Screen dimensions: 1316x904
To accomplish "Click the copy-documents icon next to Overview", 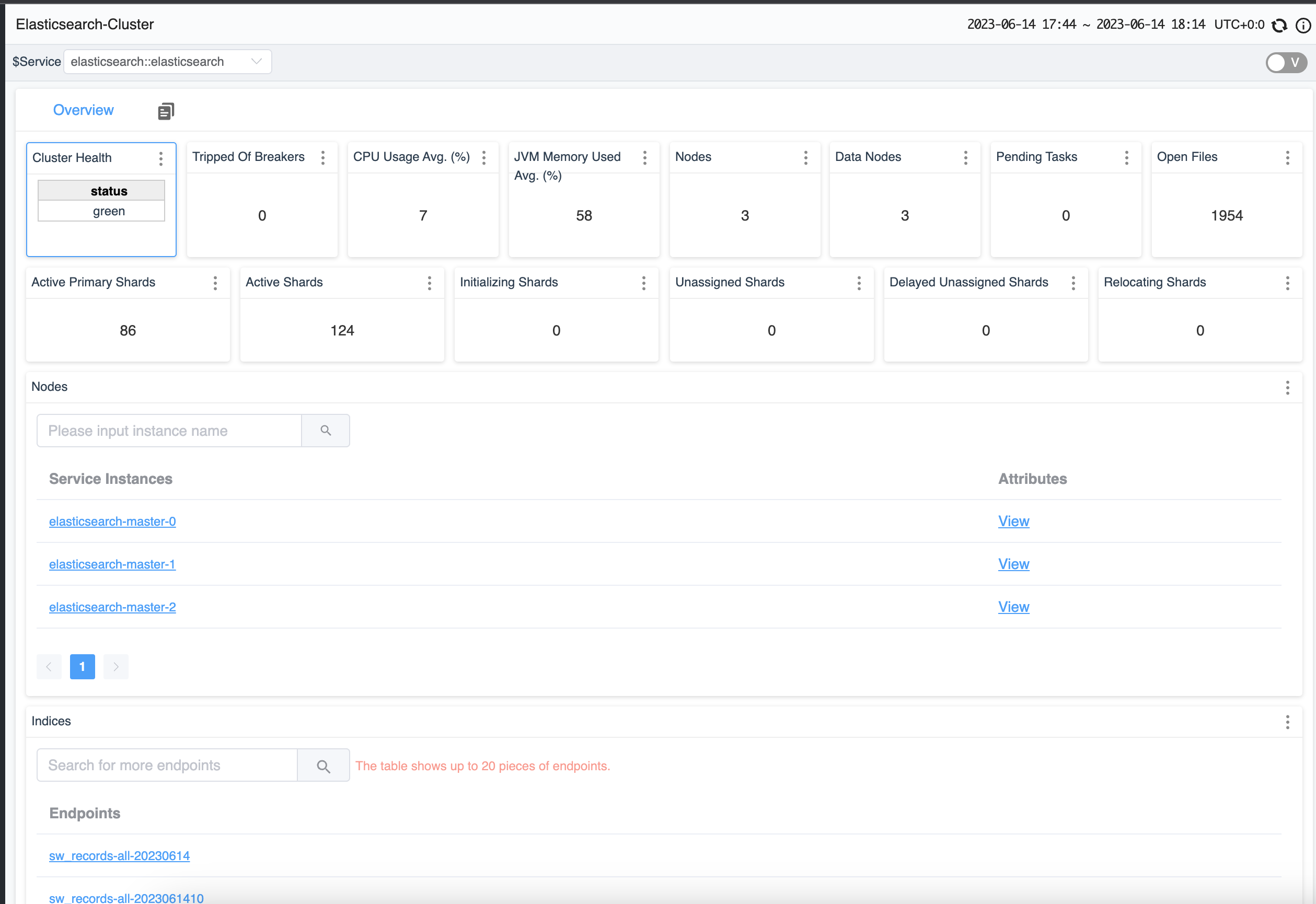I will tap(166, 111).
